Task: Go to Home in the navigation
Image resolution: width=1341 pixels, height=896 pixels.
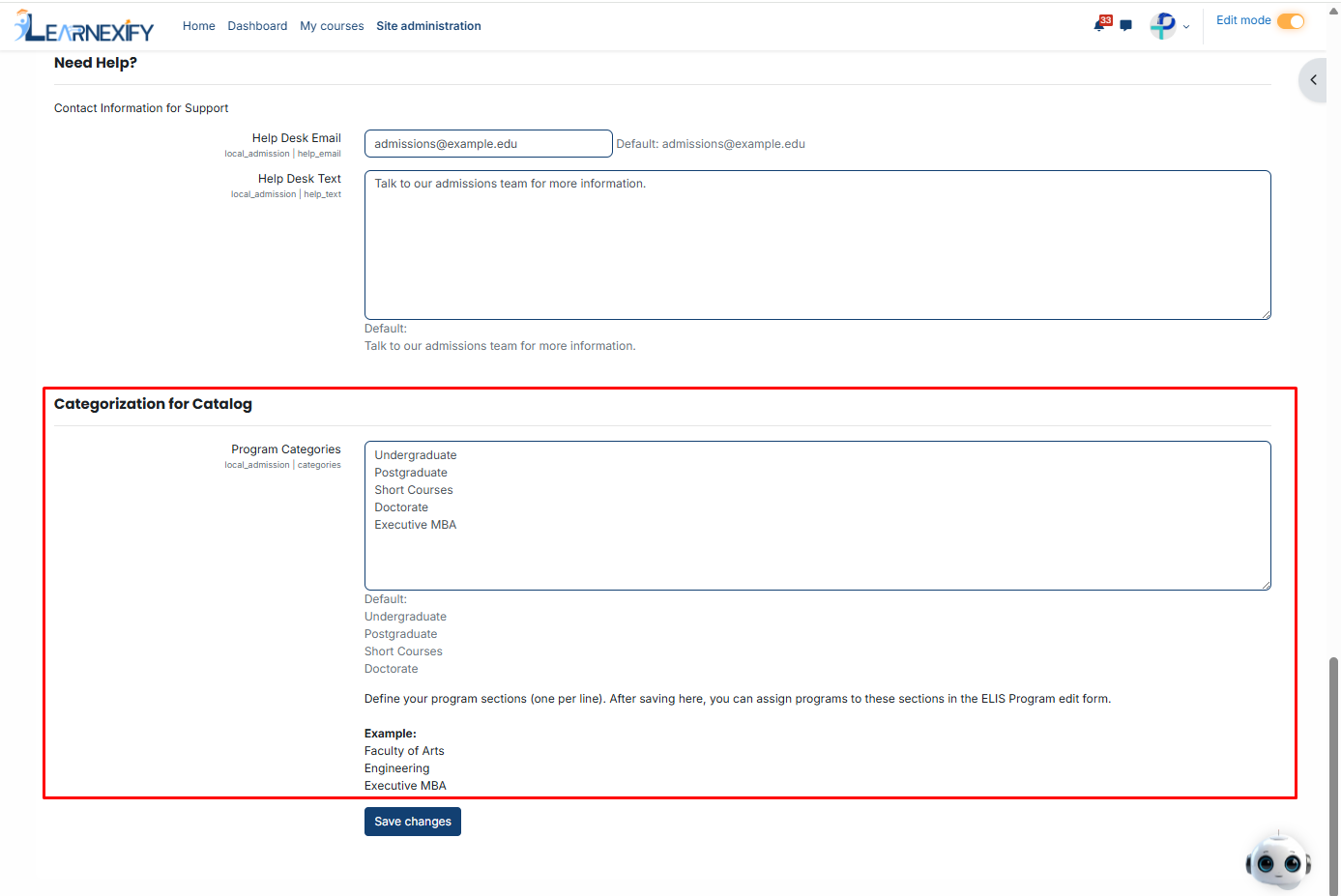Action: click(199, 26)
